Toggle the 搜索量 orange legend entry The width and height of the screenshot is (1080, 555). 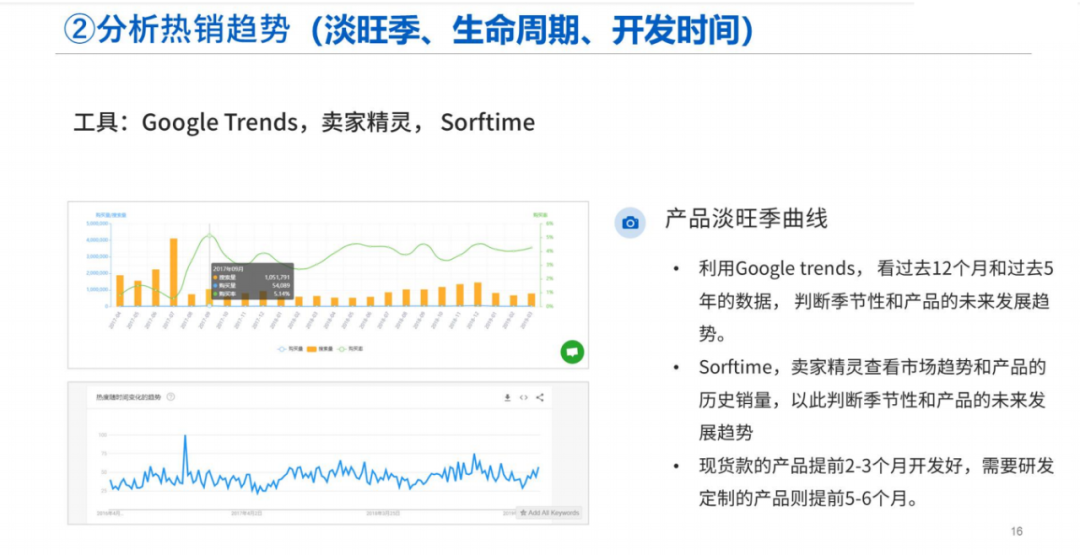click(x=320, y=349)
